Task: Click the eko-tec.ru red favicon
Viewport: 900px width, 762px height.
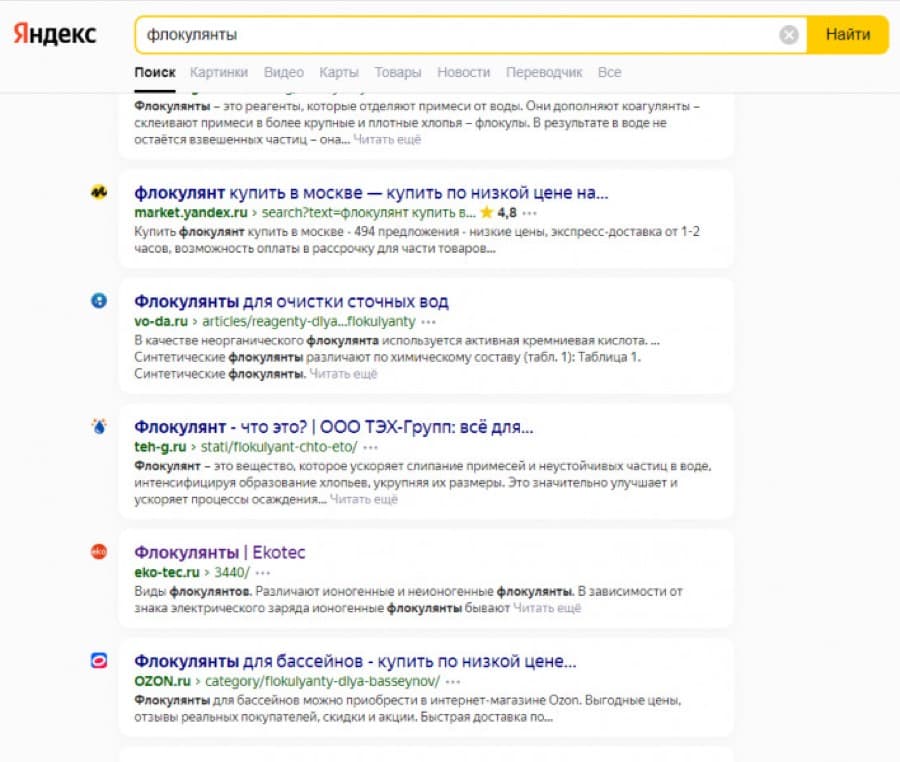Action: click(x=99, y=552)
